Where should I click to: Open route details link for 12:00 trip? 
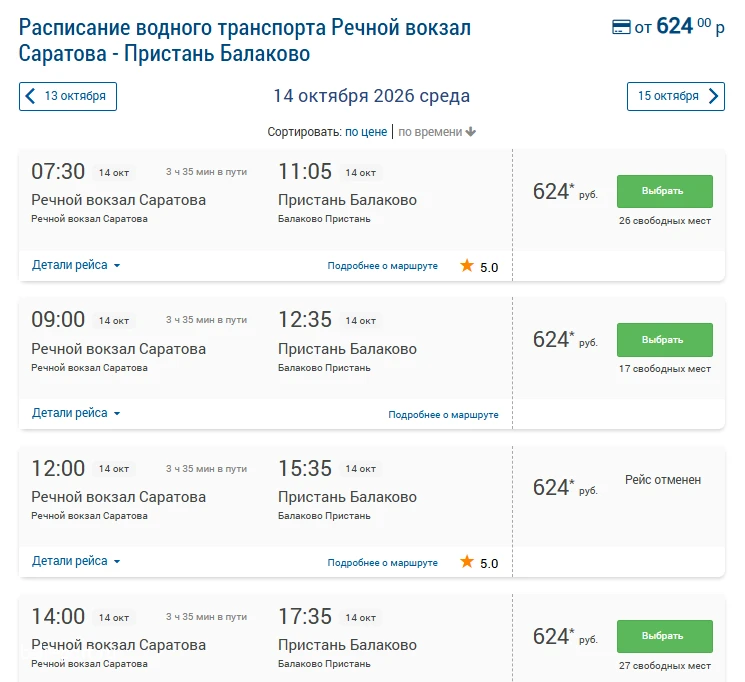tap(382, 563)
